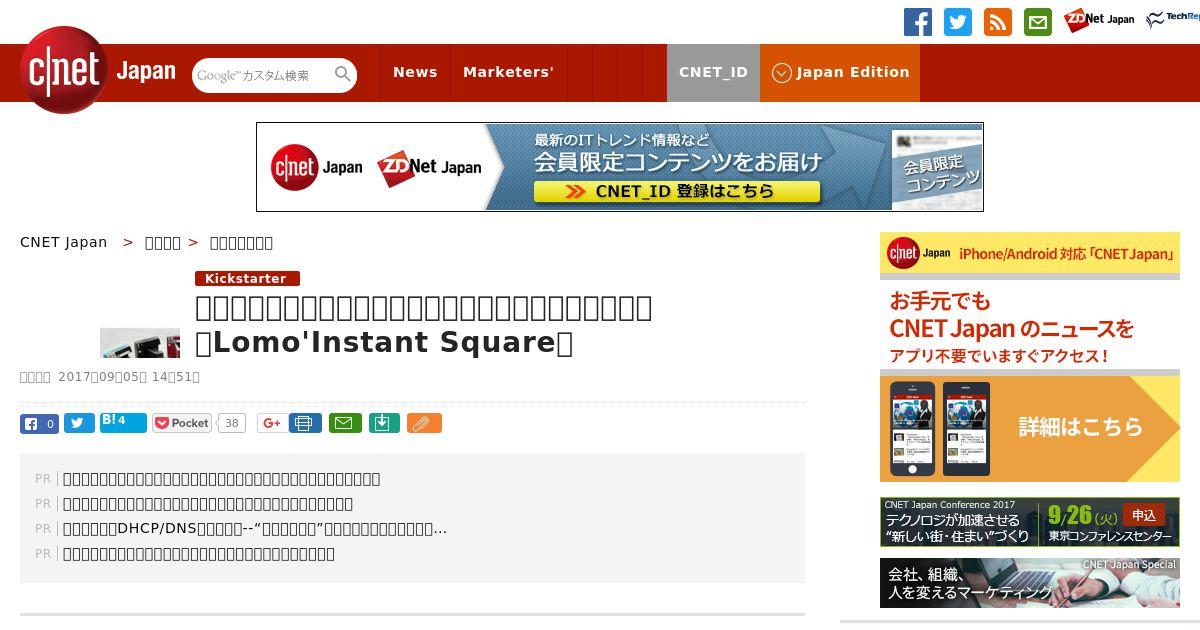1200x630 pixels.
Task: Open the Lomo'Instant Square article headline
Action: click(424, 325)
